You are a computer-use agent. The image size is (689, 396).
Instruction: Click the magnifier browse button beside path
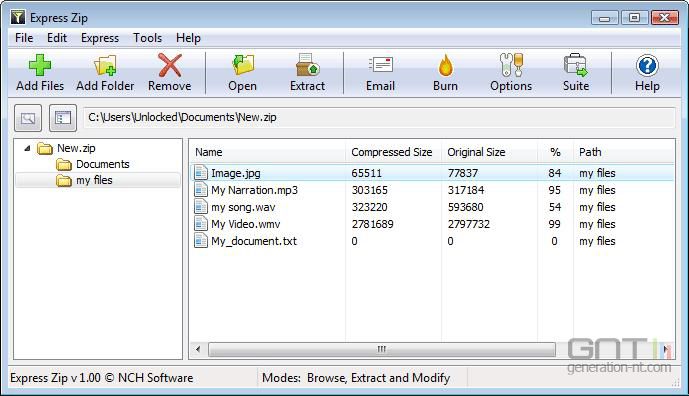pyautogui.click(x=28, y=118)
